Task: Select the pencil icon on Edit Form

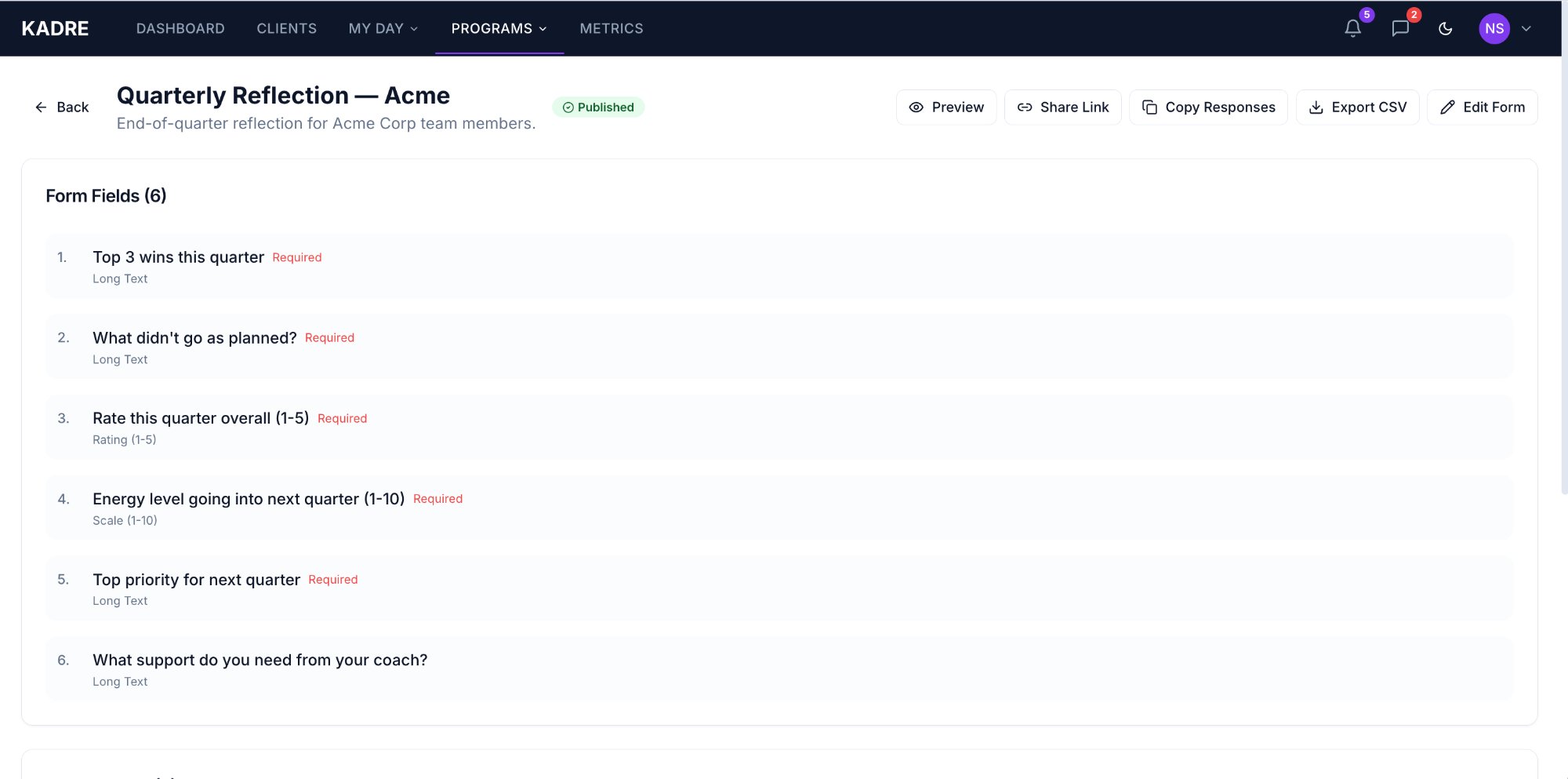Action: [x=1446, y=107]
